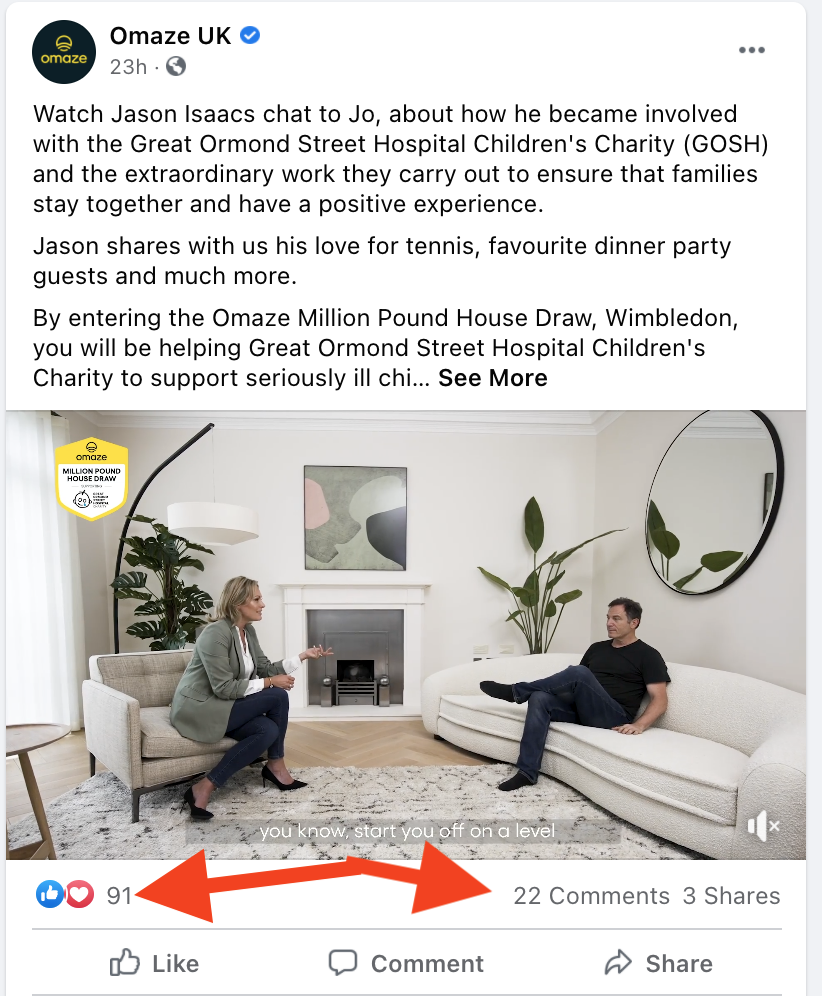Click the globe public audience icon

pos(176,66)
